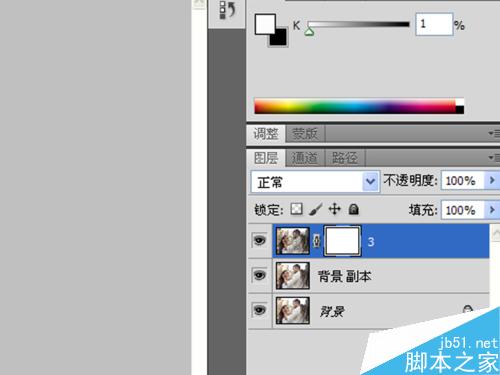
Task: Toggle lock position icon
Action: pyautogui.click(x=334, y=209)
